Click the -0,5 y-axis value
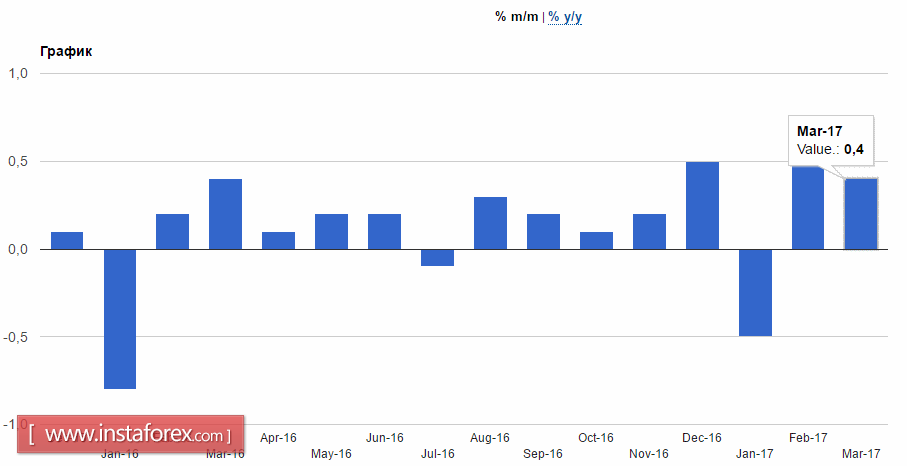The width and height of the screenshot is (907, 466). coord(16,337)
